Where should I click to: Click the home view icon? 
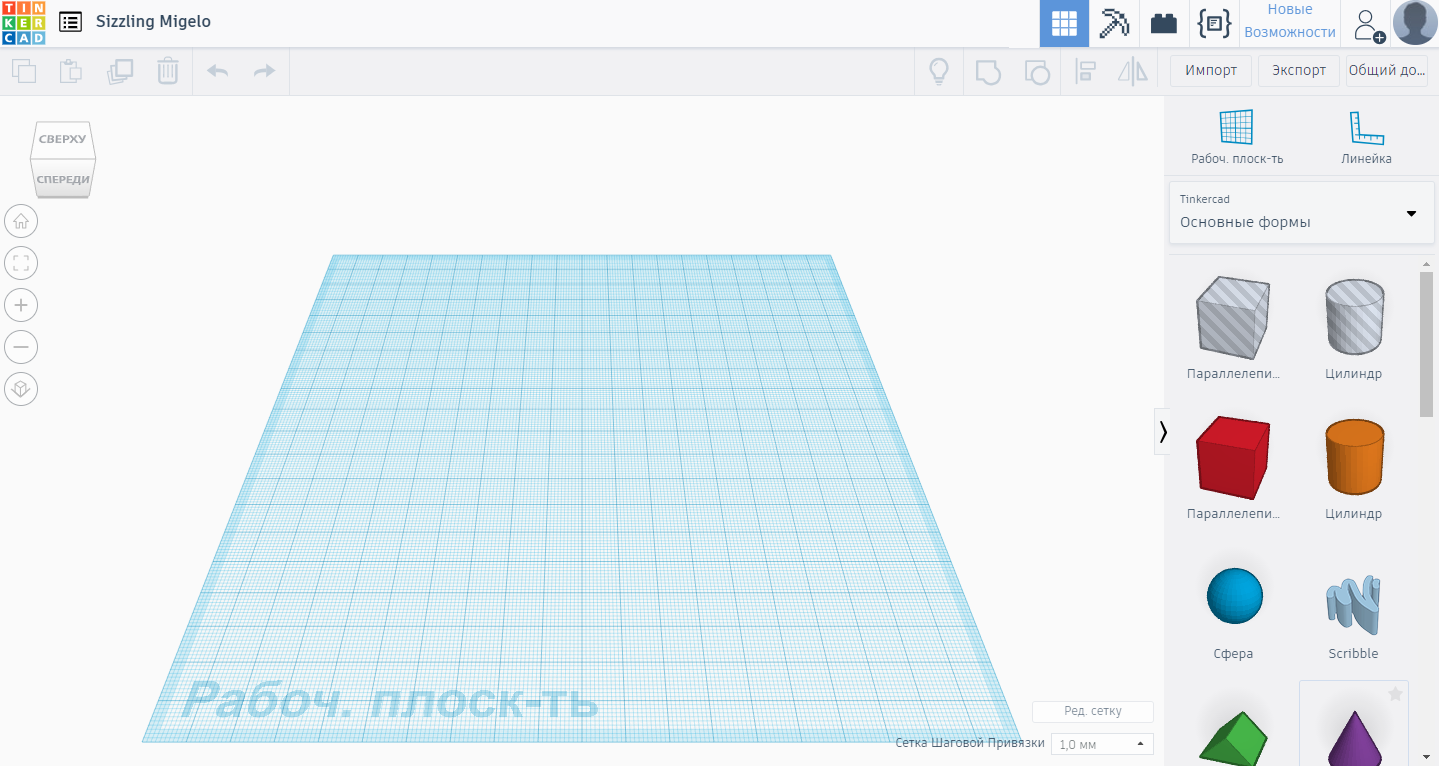20,221
